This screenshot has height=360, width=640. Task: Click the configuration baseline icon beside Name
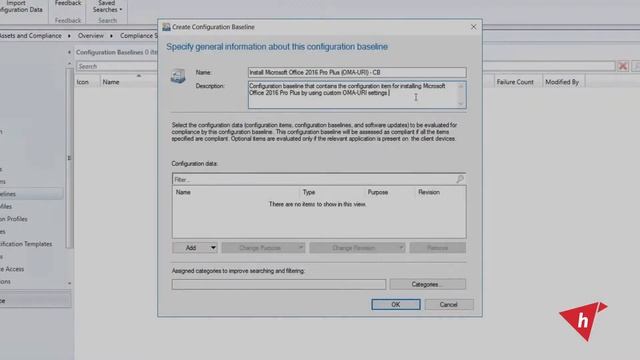coord(178,76)
